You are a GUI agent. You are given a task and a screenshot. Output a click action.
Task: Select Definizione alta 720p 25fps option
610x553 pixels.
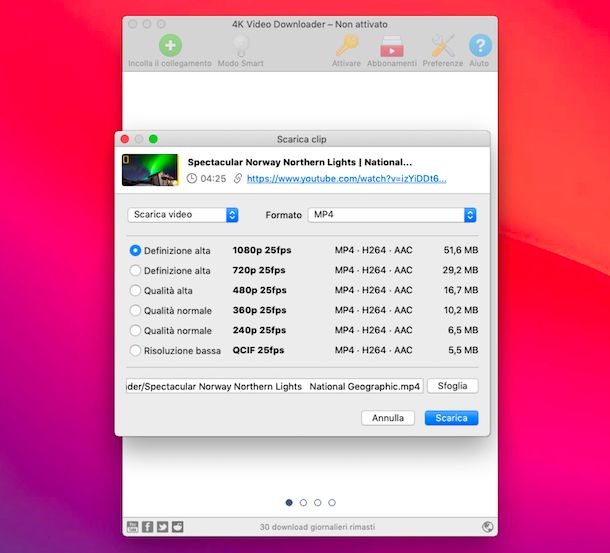135,270
